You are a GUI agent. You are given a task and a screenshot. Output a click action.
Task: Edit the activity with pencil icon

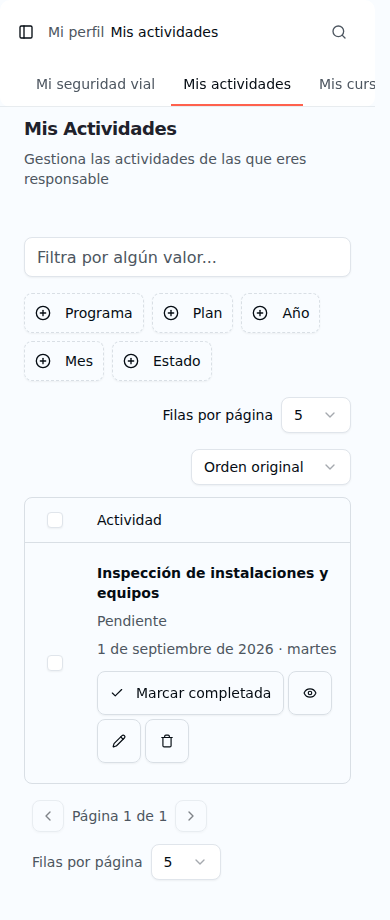[x=119, y=741]
